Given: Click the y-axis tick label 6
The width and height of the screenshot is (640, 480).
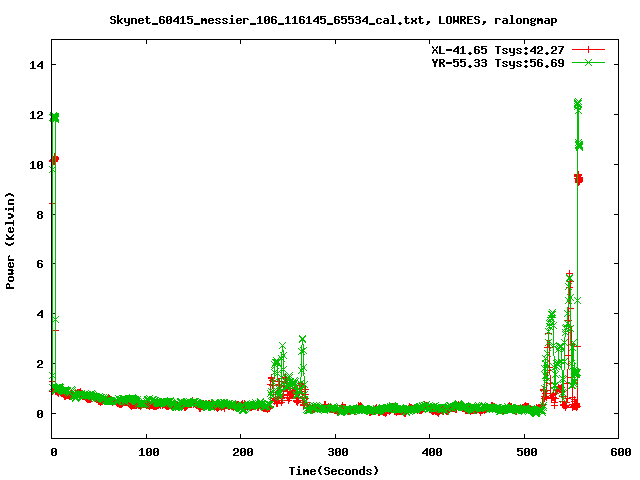Looking at the screenshot, I should pyautogui.click(x=40, y=264).
